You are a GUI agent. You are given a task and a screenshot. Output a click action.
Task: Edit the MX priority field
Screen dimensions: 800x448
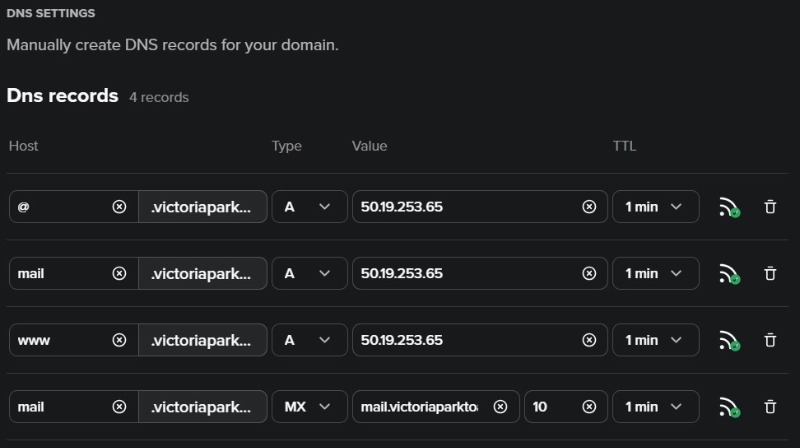tap(554, 407)
